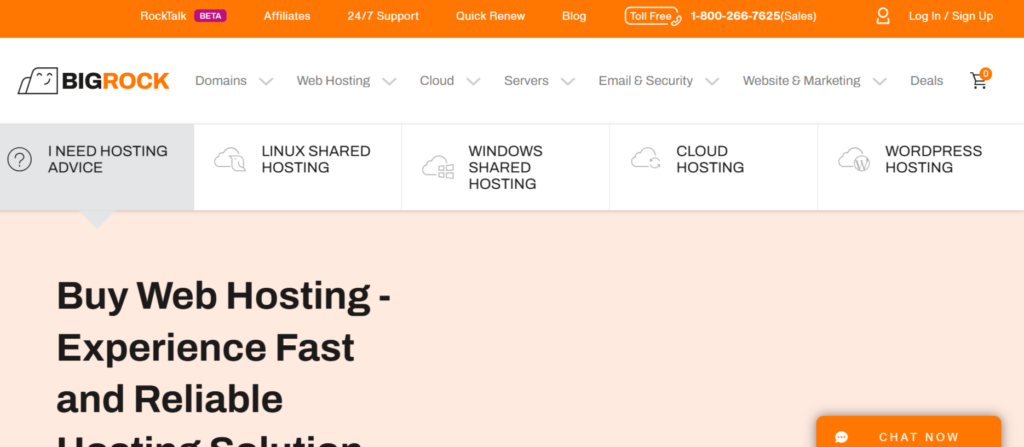Select the Linux Shared Hosting tab
This screenshot has height=447, width=1024.
click(298, 167)
